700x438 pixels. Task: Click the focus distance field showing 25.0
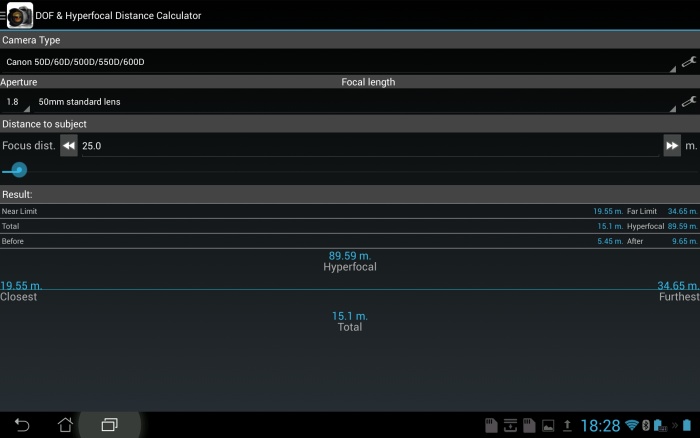[370, 146]
